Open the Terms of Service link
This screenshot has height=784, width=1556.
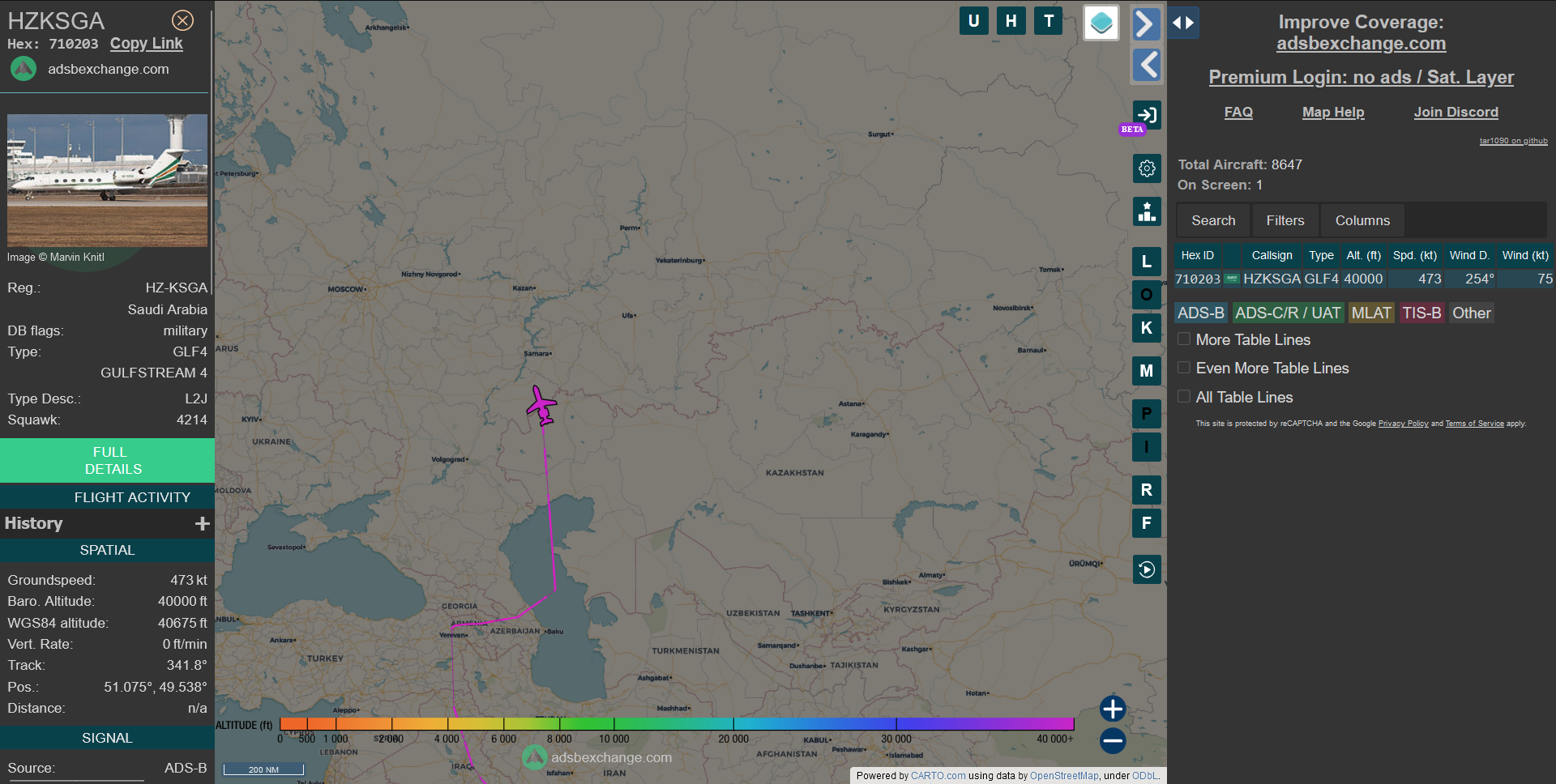[x=1474, y=424]
